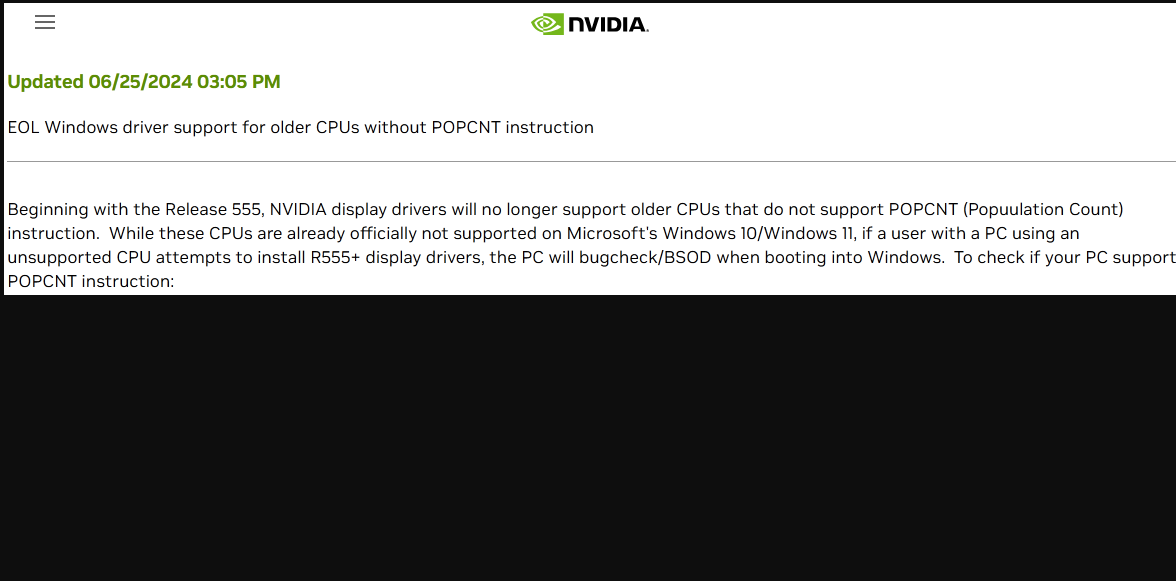The image size is (1176, 581).
Task: Select the NVIDIA header menu area
Action: (589, 23)
